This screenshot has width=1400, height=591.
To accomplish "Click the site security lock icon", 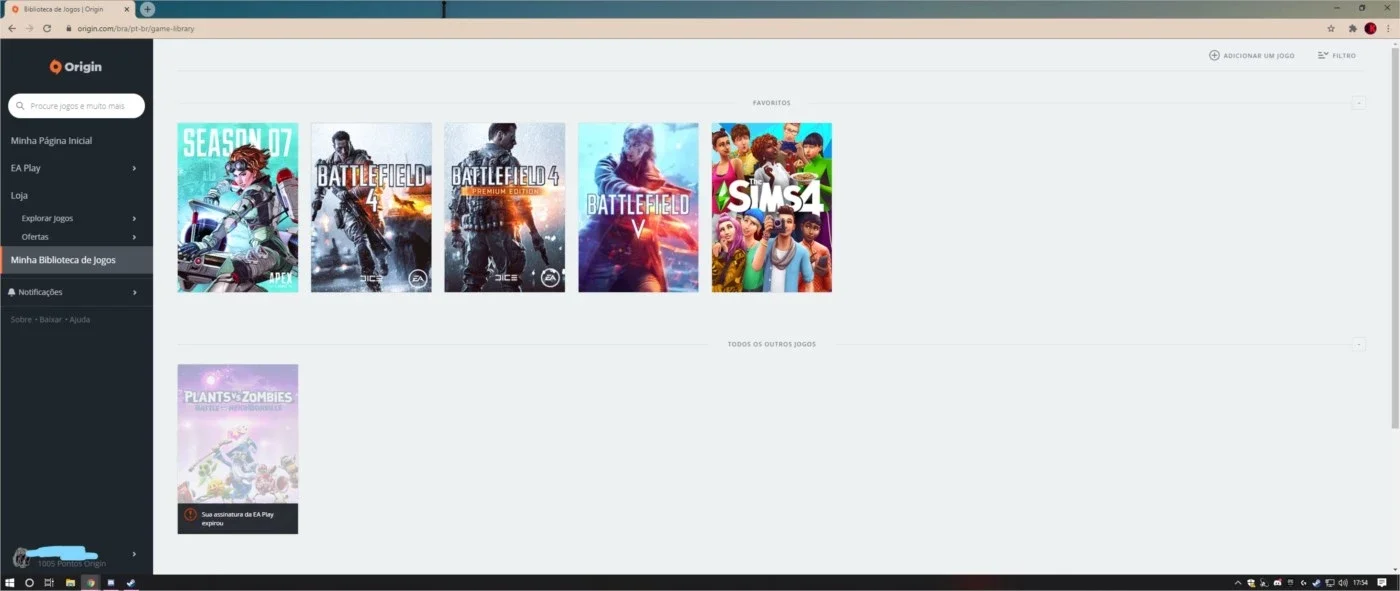I will tap(69, 29).
